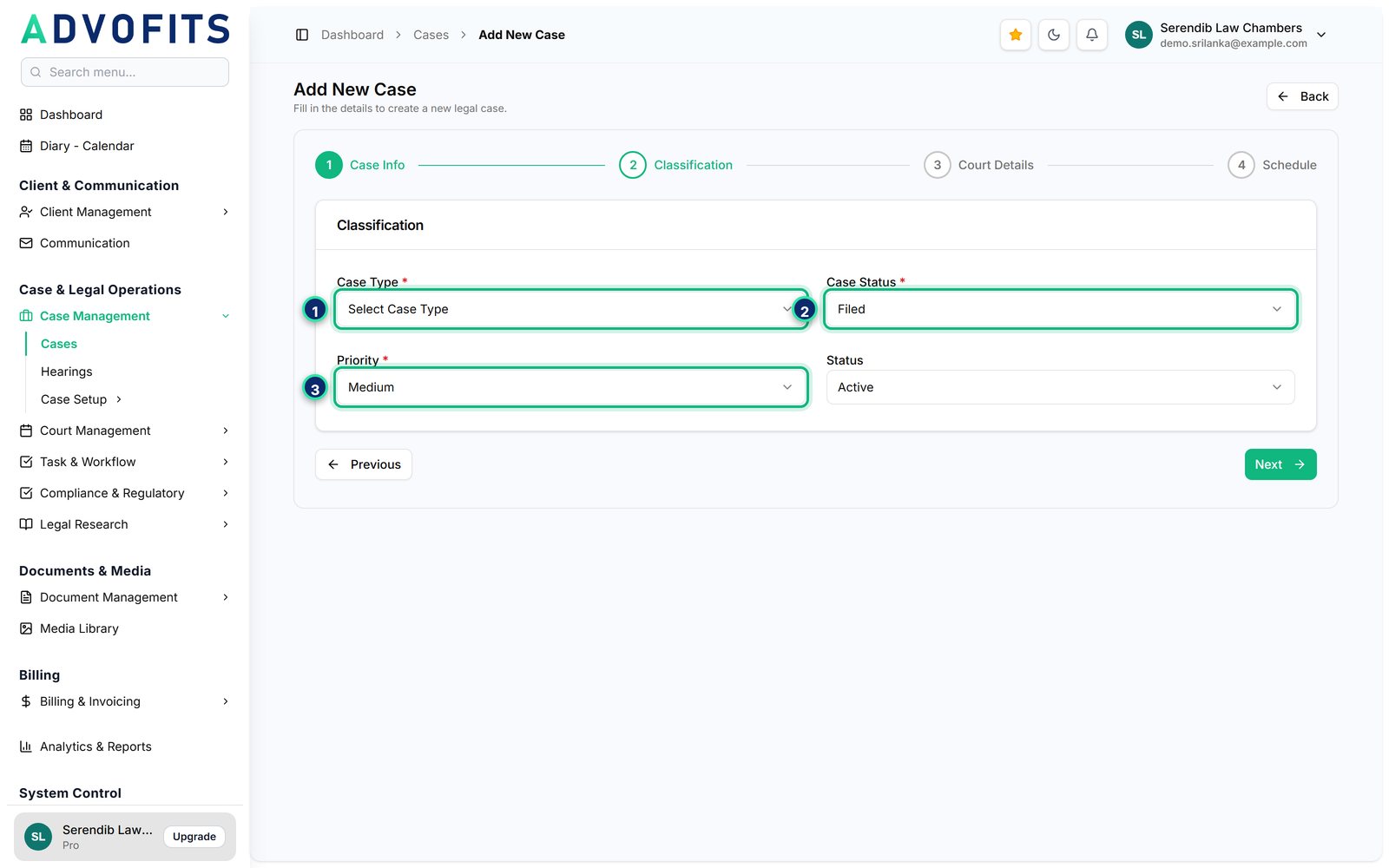Click the SL avatar in header
The height and width of the screenshot is (868, 1389).
[1138, 35]
